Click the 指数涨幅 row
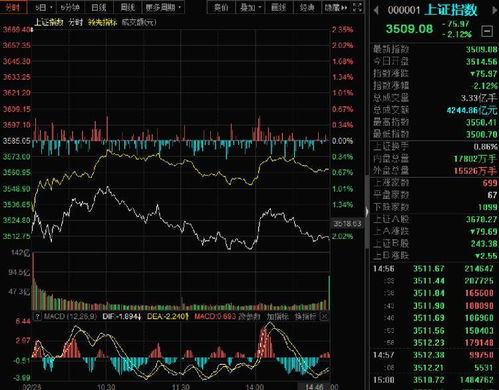499x390 pixels. coord(435,86)
